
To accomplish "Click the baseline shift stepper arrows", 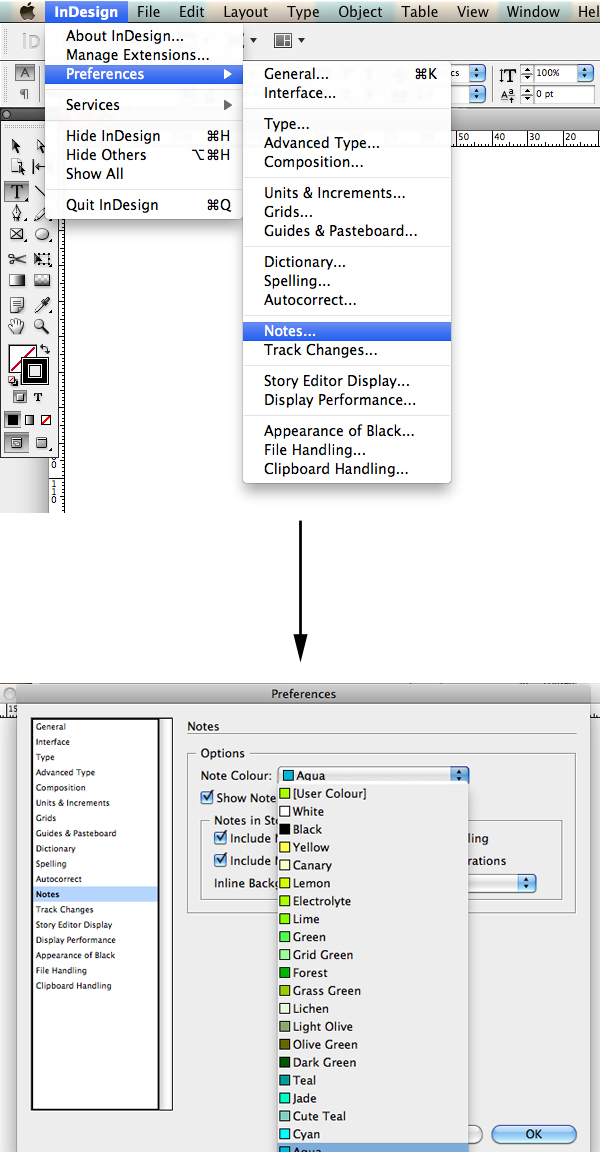I will coord(527,94).
